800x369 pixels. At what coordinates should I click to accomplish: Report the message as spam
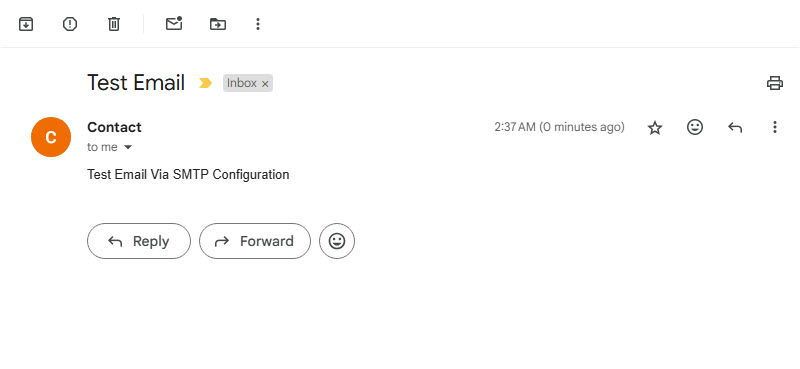(x=70, y=24)
